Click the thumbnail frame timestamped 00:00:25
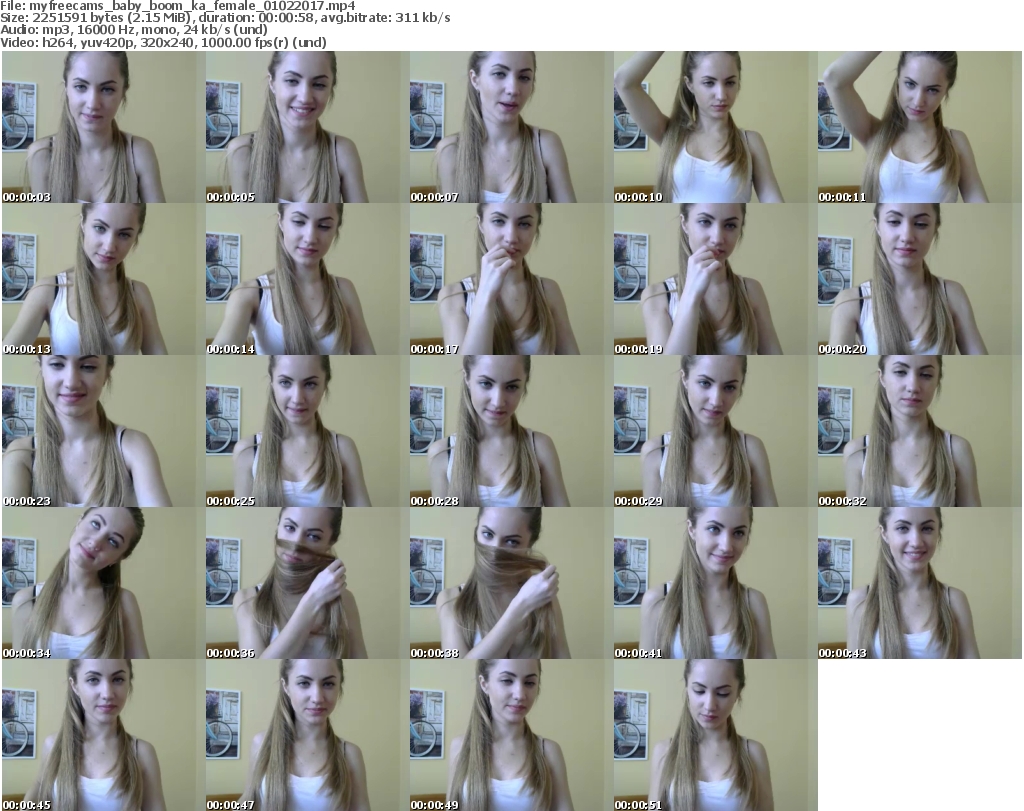1024x811 pixels. click(308, 431)
